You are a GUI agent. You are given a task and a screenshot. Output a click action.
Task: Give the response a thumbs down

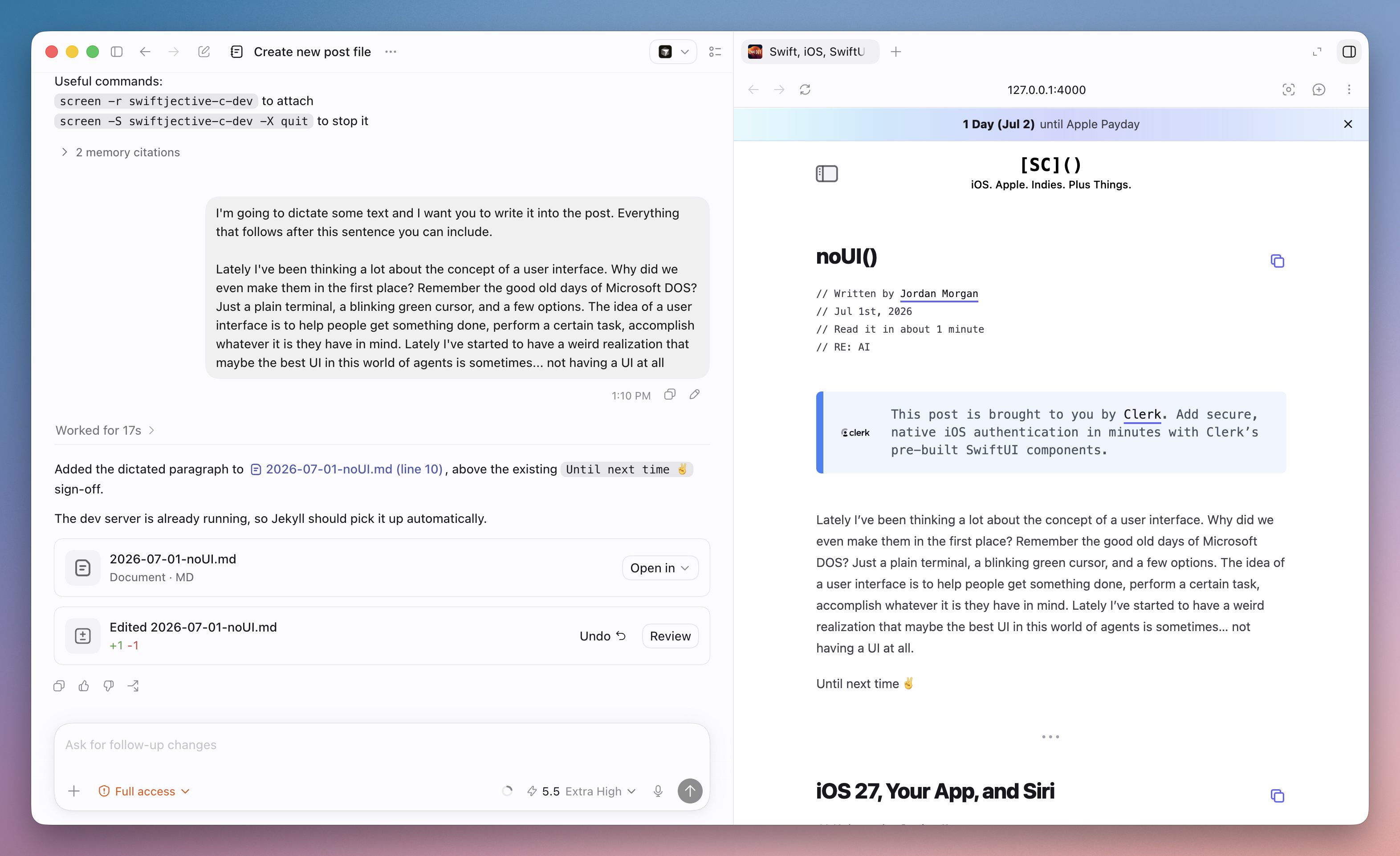109,686
